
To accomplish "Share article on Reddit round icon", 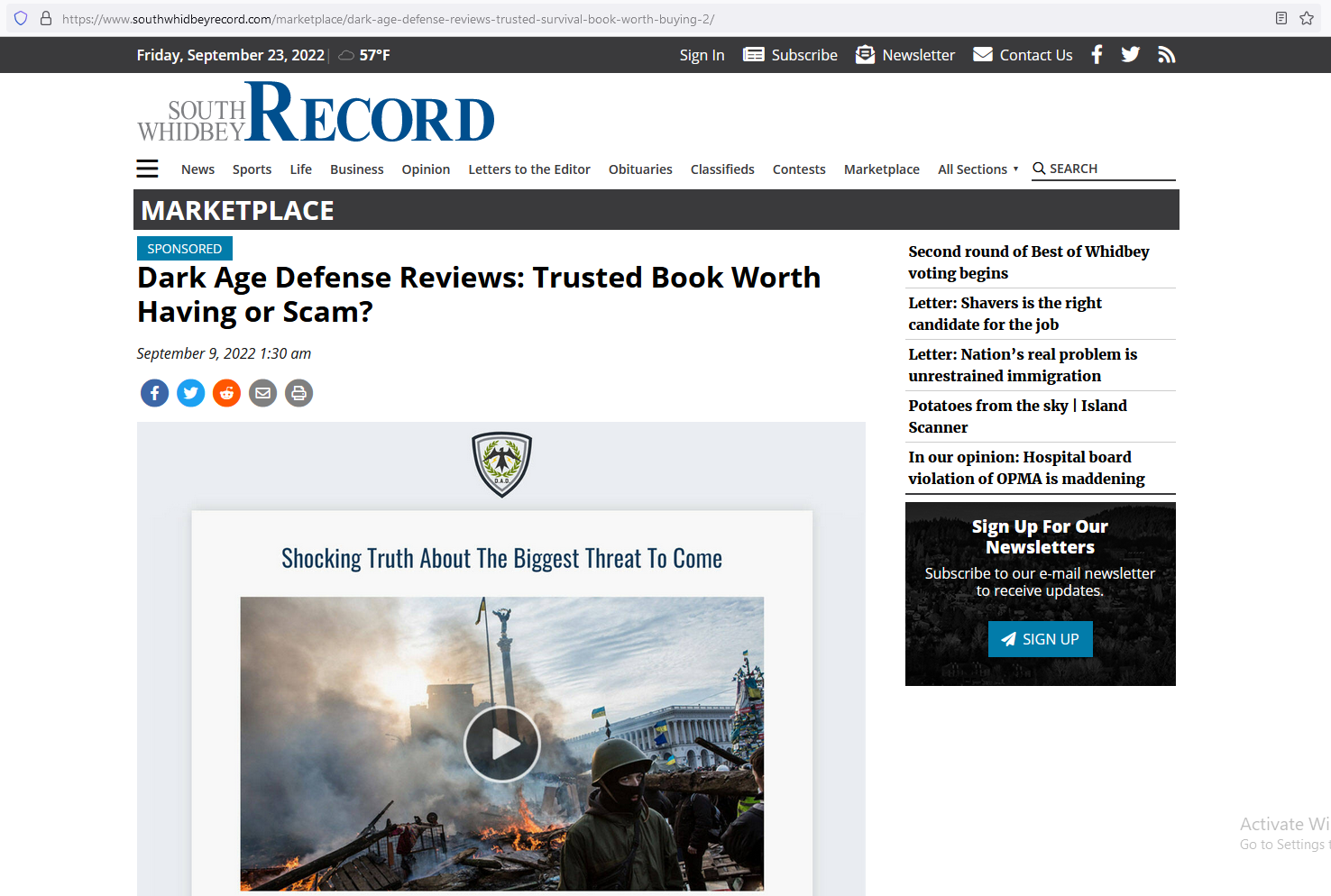I will click(227, 393).
